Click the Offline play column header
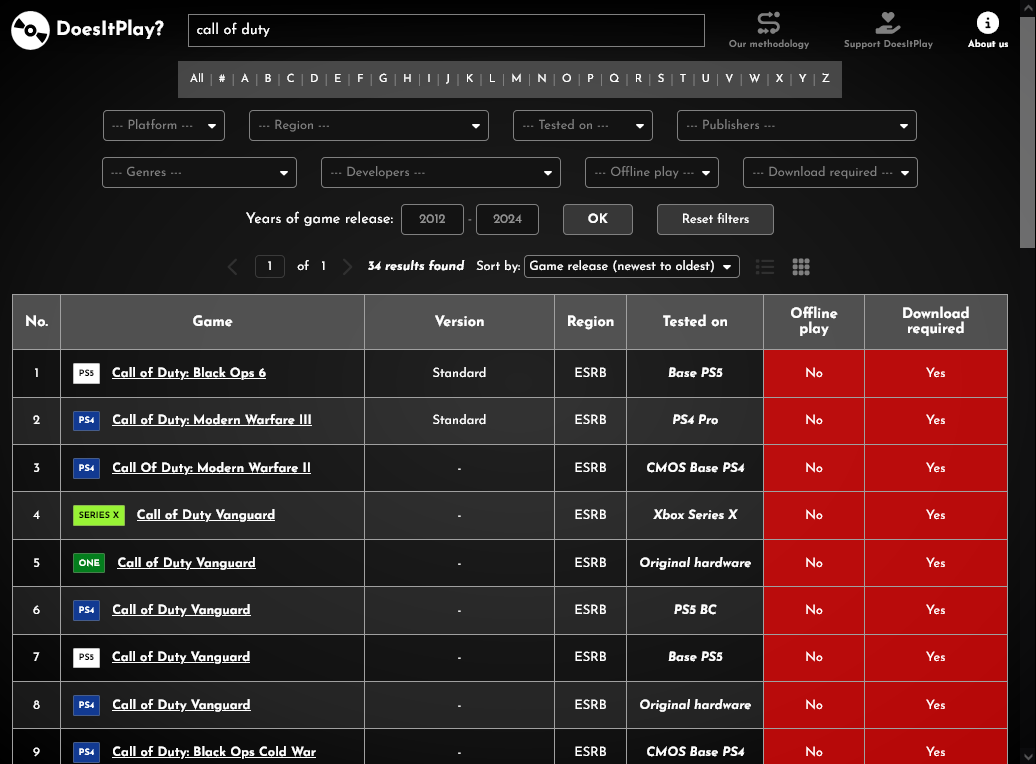This screenshot has height=764, width=1036. tap(814, 322)
